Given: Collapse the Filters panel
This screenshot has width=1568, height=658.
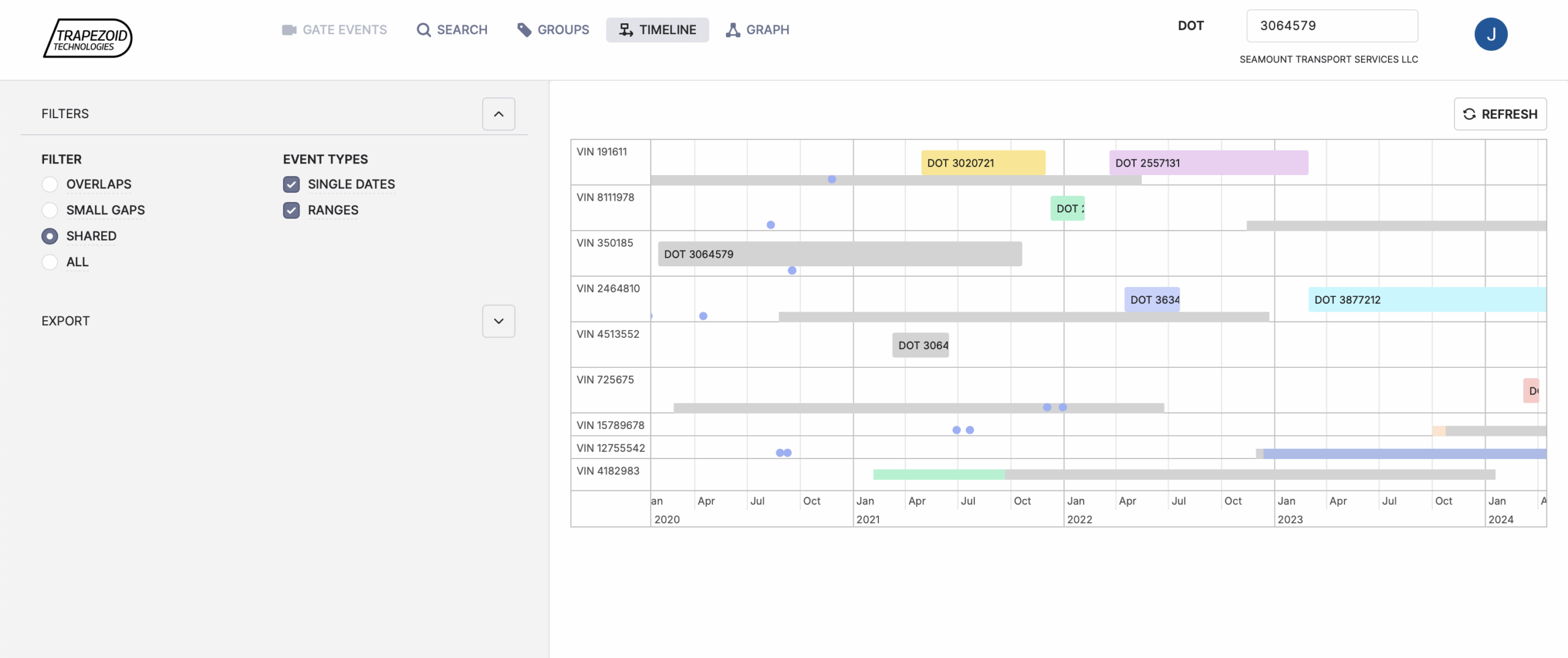Looking at the screenshot, I should 498,114.
